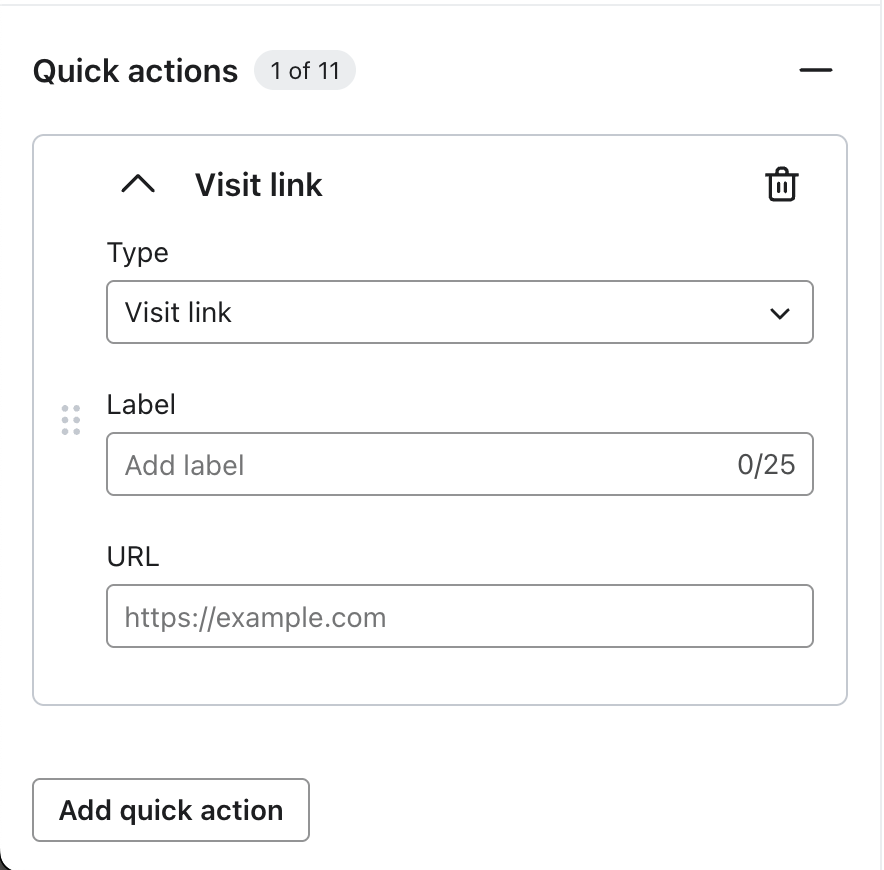
Task: Select the 'Visit link' value in Type box
Action: coord(178,313)
